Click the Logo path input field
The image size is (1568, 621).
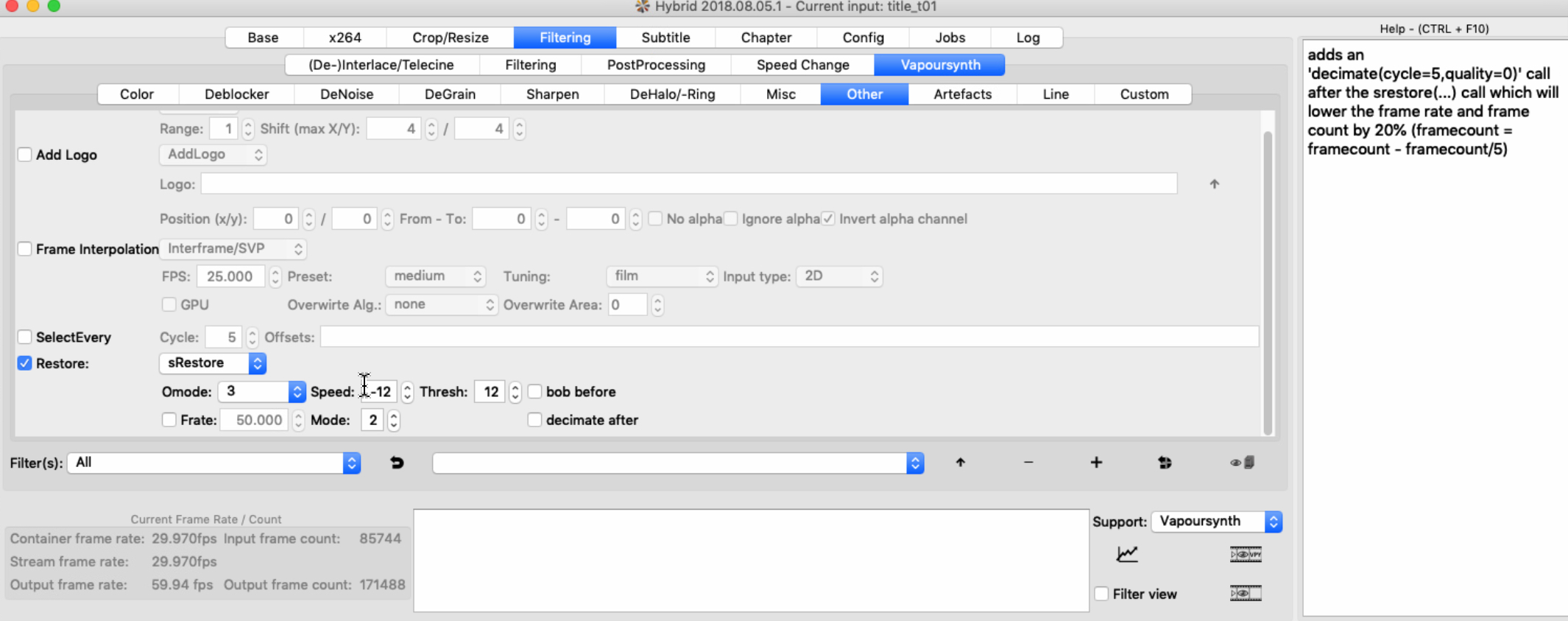click(689, 183)
